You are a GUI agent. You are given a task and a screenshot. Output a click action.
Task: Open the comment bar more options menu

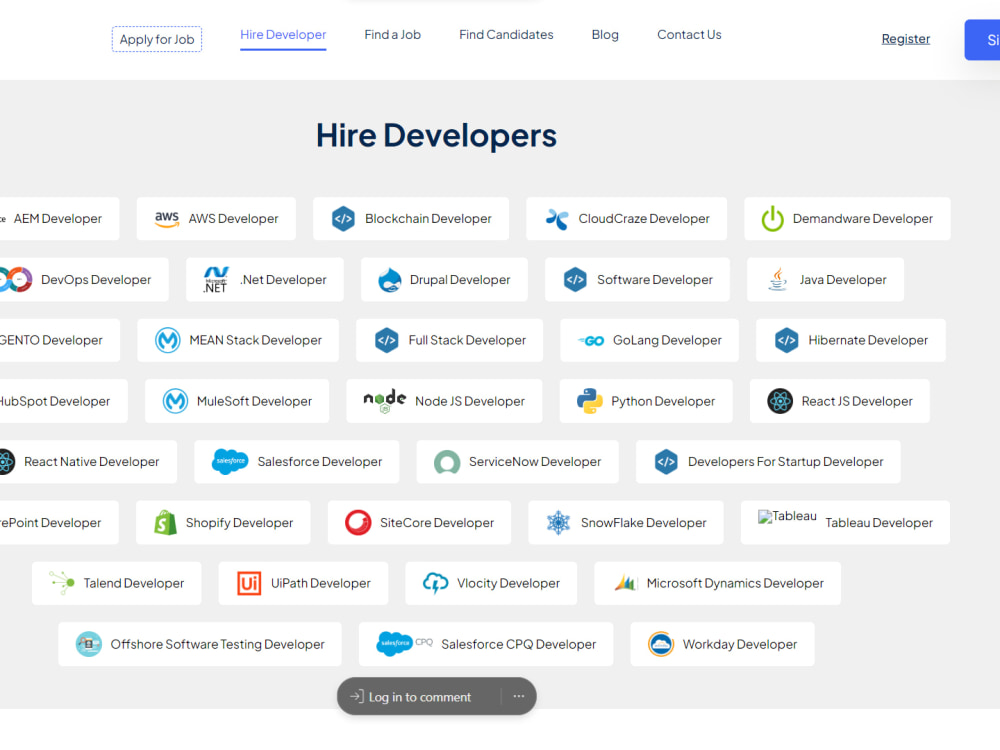(519, 696)
